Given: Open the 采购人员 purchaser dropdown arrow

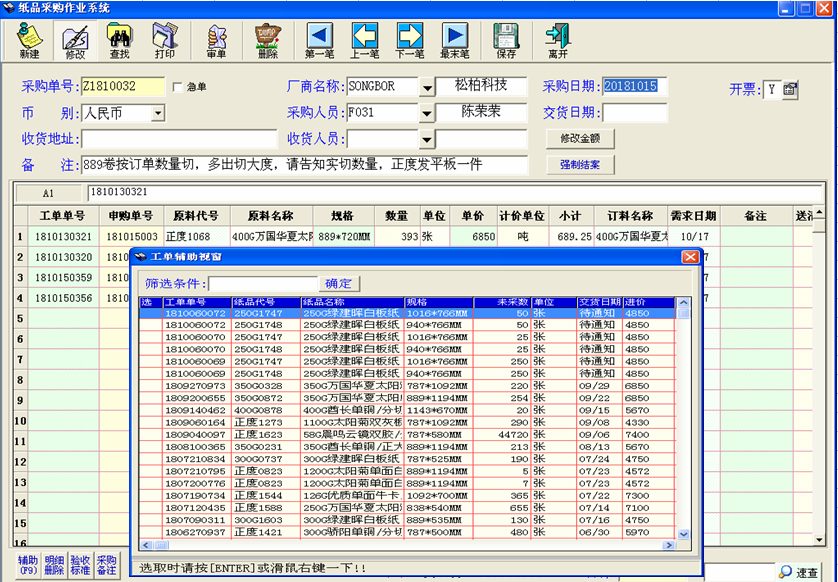Looking at the screenshot, I should [427, 114].
